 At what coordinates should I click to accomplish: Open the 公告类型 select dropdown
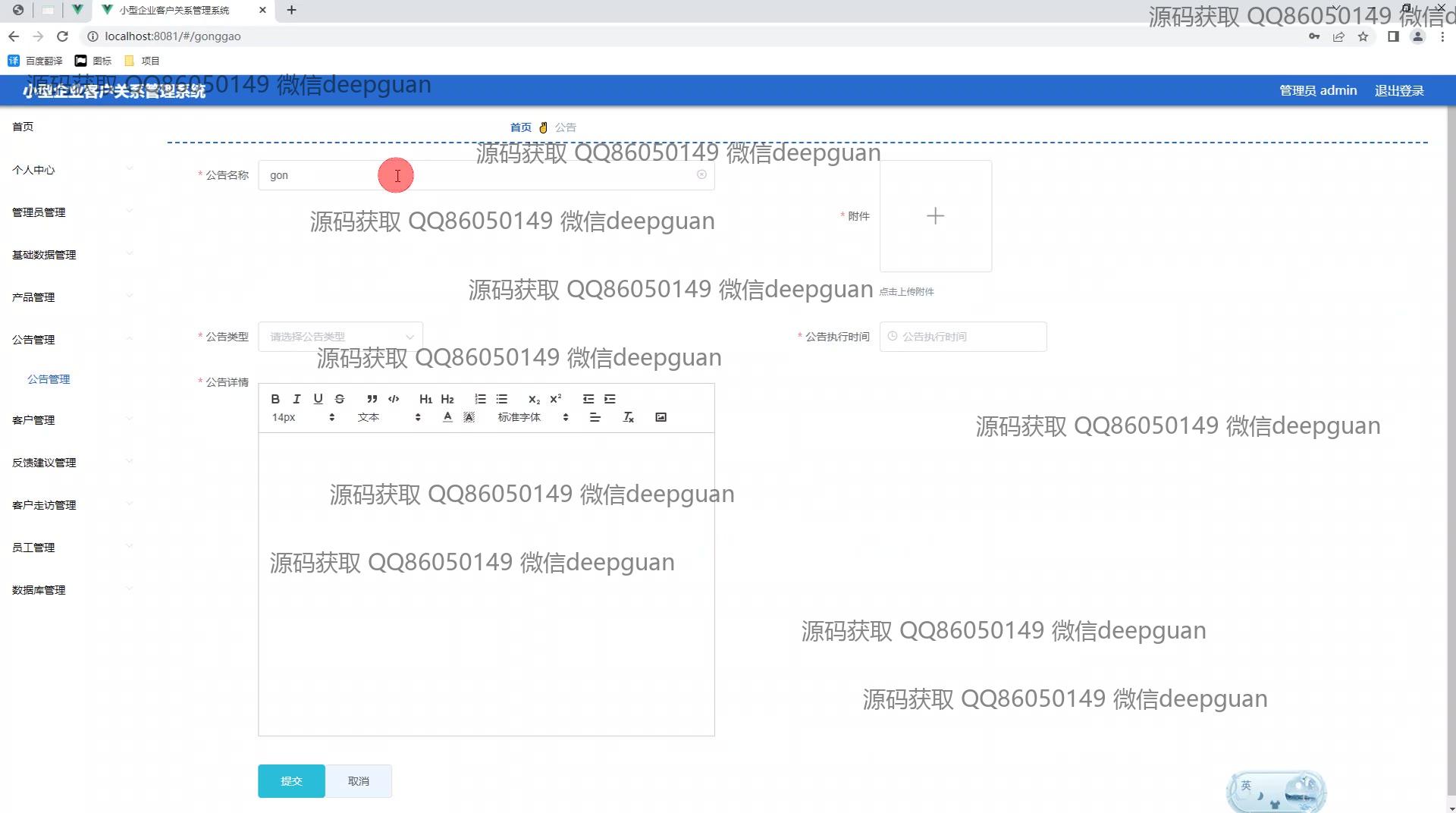click(x=340, y=337)
